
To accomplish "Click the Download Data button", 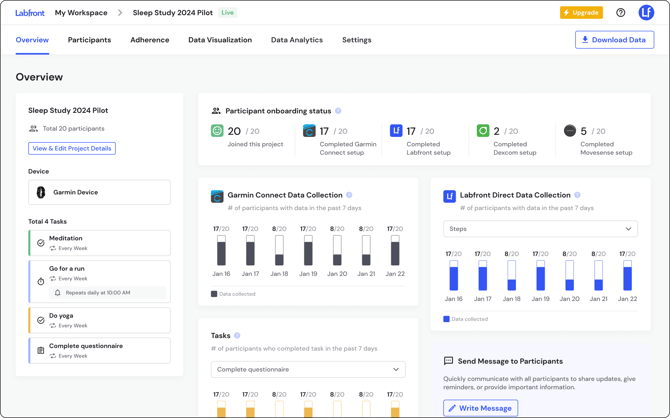I will [614, 40].
